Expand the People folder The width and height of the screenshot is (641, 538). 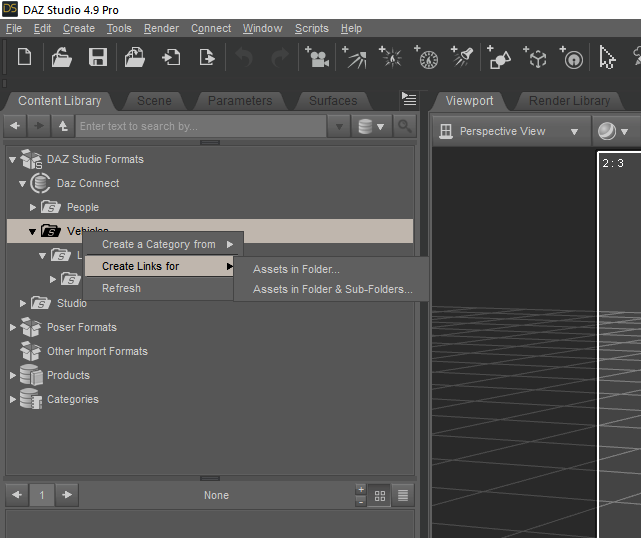point(33,208)
